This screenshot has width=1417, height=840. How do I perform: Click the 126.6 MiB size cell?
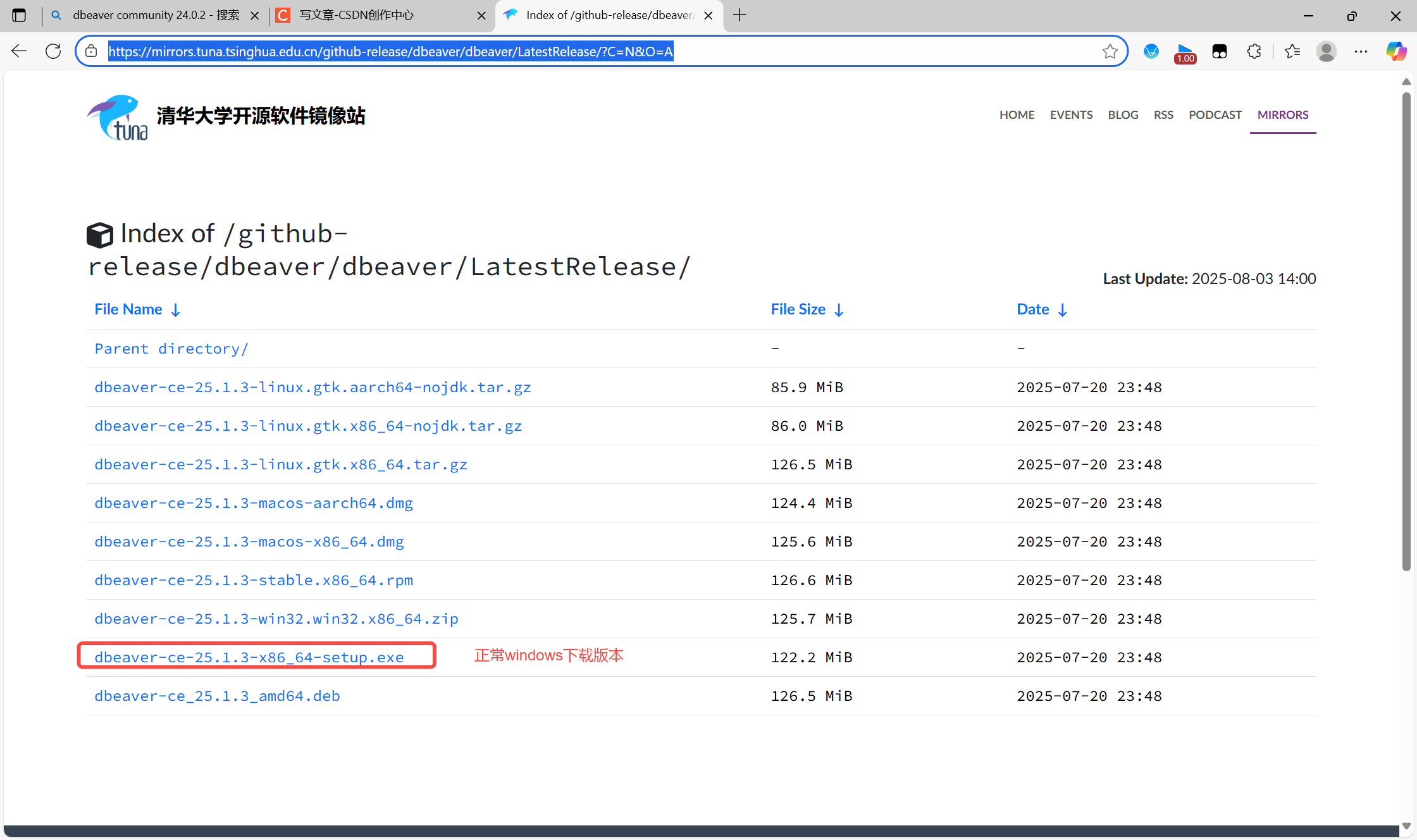[x=812, y=580]
